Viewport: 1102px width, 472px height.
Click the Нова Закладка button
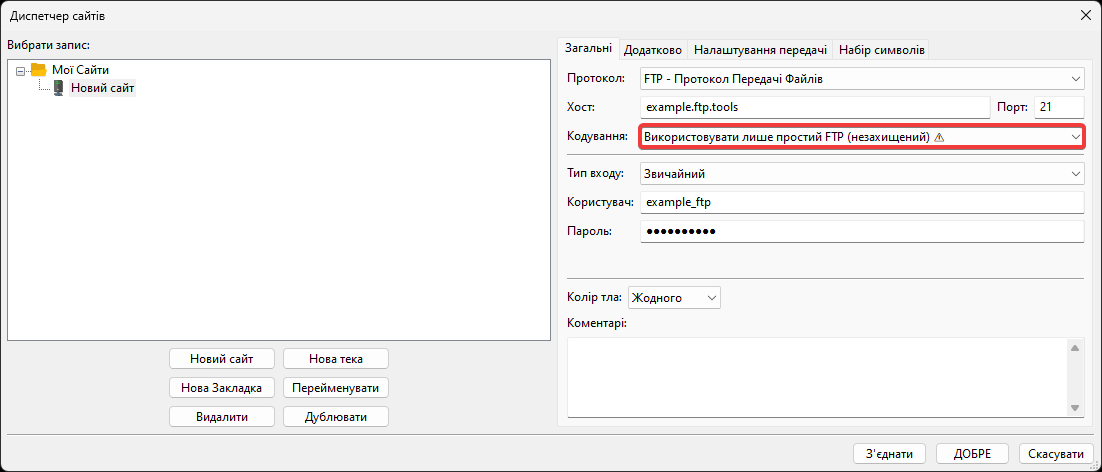pyautogui.click(x=221, y=388)
